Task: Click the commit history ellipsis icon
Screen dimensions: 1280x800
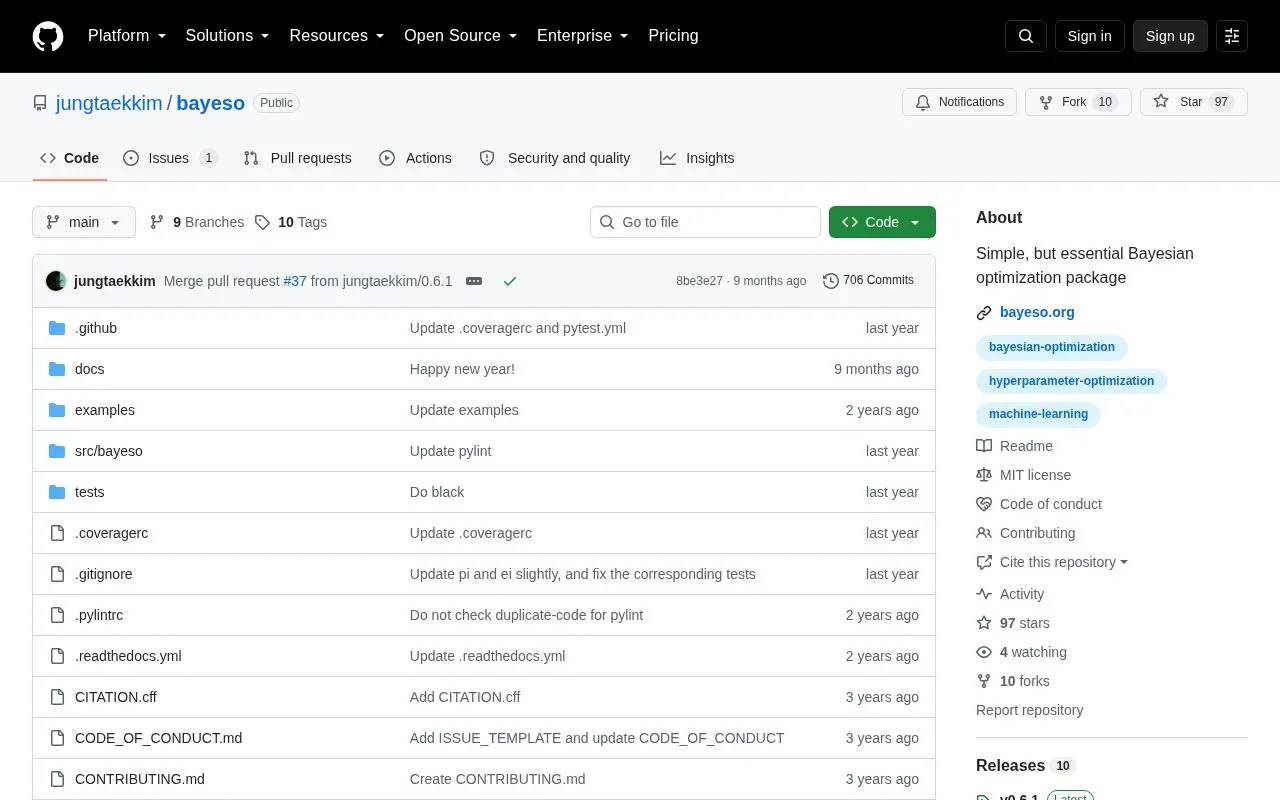Action: [474, 281]
